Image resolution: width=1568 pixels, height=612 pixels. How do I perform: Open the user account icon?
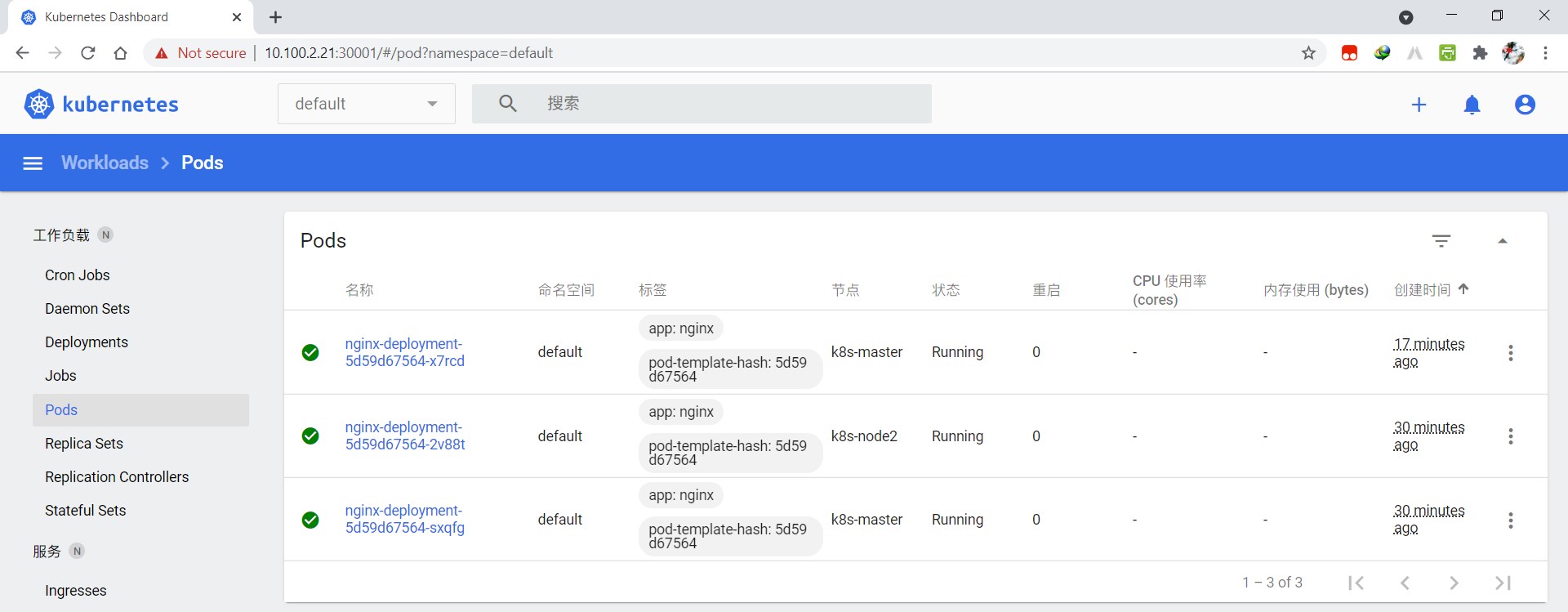tap(1525, 105)
